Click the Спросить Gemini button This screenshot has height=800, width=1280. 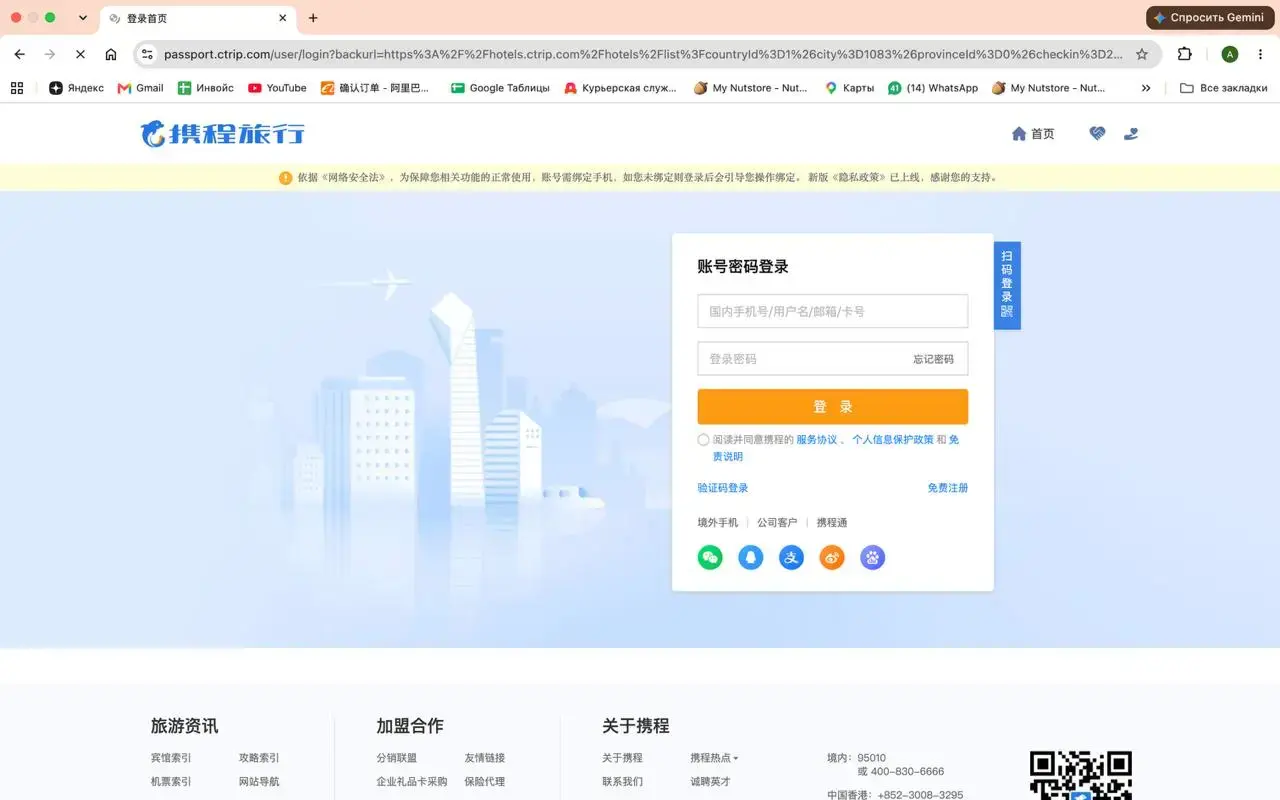tap(1209, 18)
